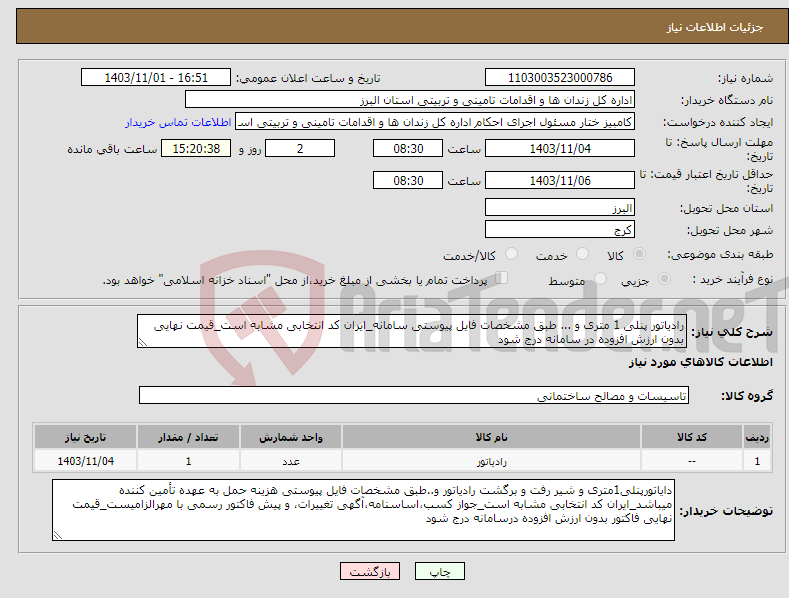The height and width of the screenshot is (598, 789).
Task: Select the جزیی purchase type radio
Action: (x=664, y=278)
